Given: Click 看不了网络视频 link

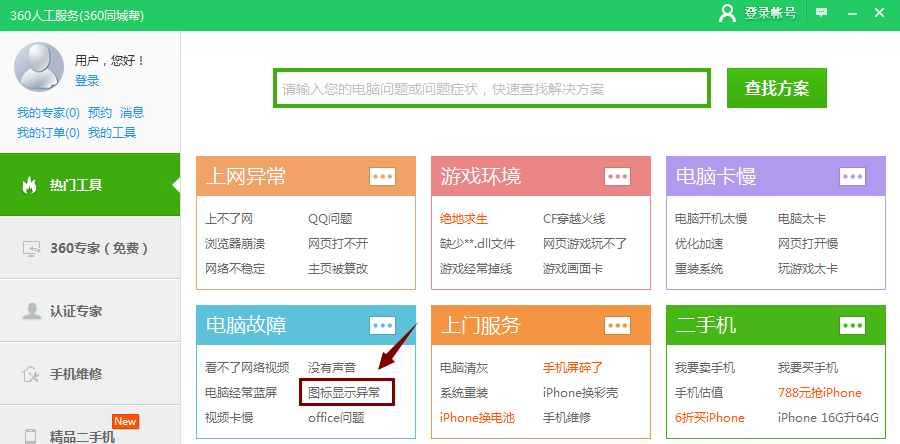Looking at the screenshot, I should tap(247, 368).
